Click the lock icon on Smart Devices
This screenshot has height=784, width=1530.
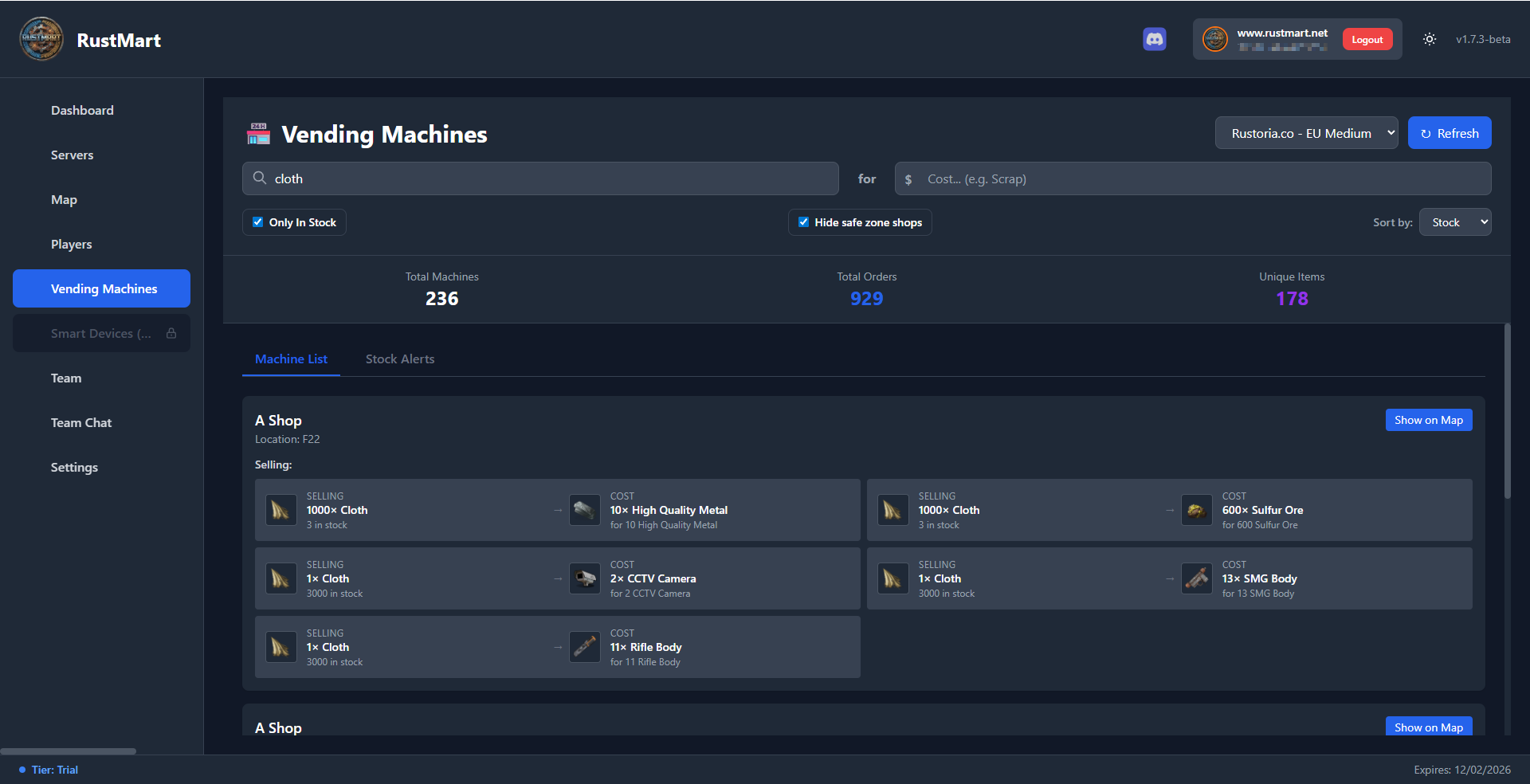pos(171,333)
